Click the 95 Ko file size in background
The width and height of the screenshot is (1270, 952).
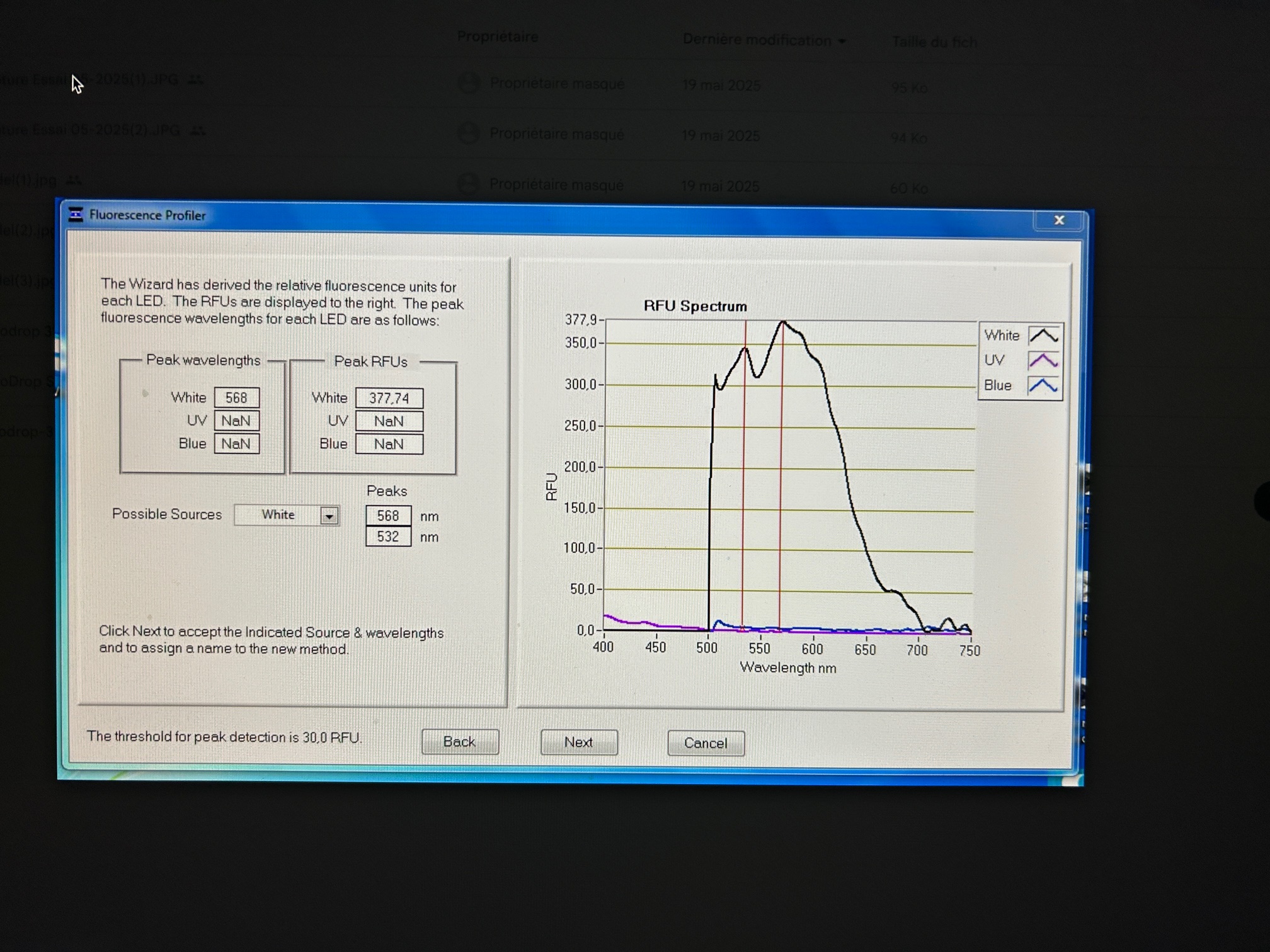coord(909,88)
